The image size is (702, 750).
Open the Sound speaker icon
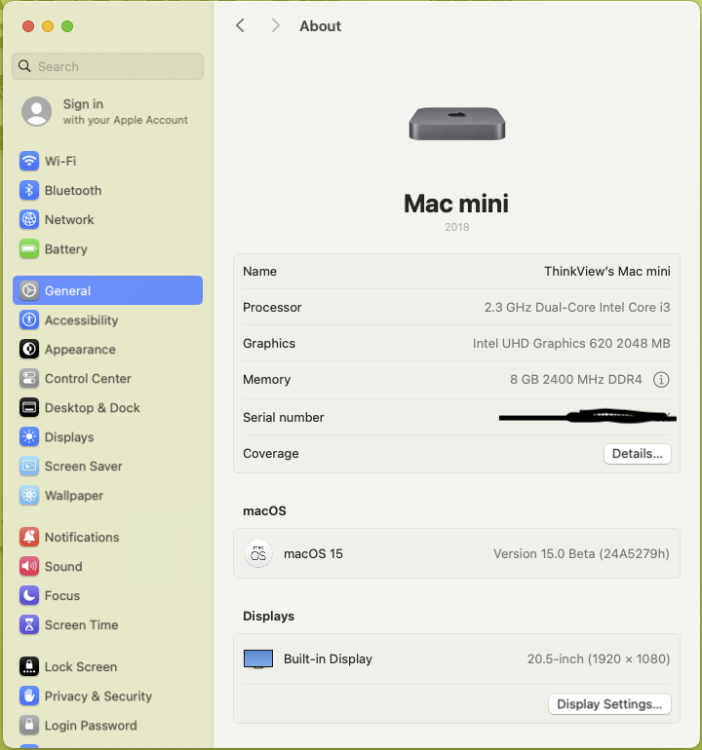point(29,566)
